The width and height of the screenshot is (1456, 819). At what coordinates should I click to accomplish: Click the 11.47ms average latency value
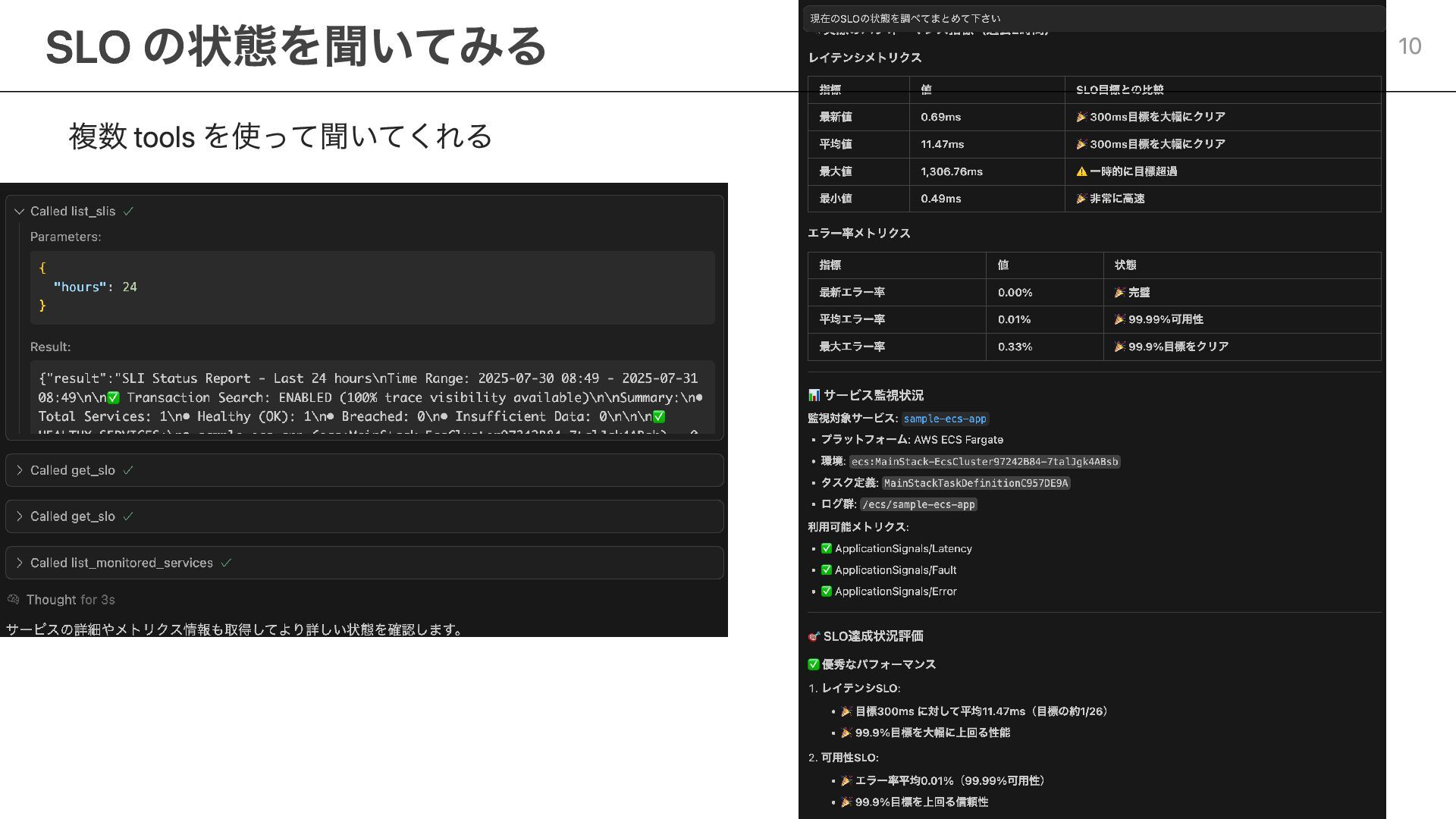point(943,144)
